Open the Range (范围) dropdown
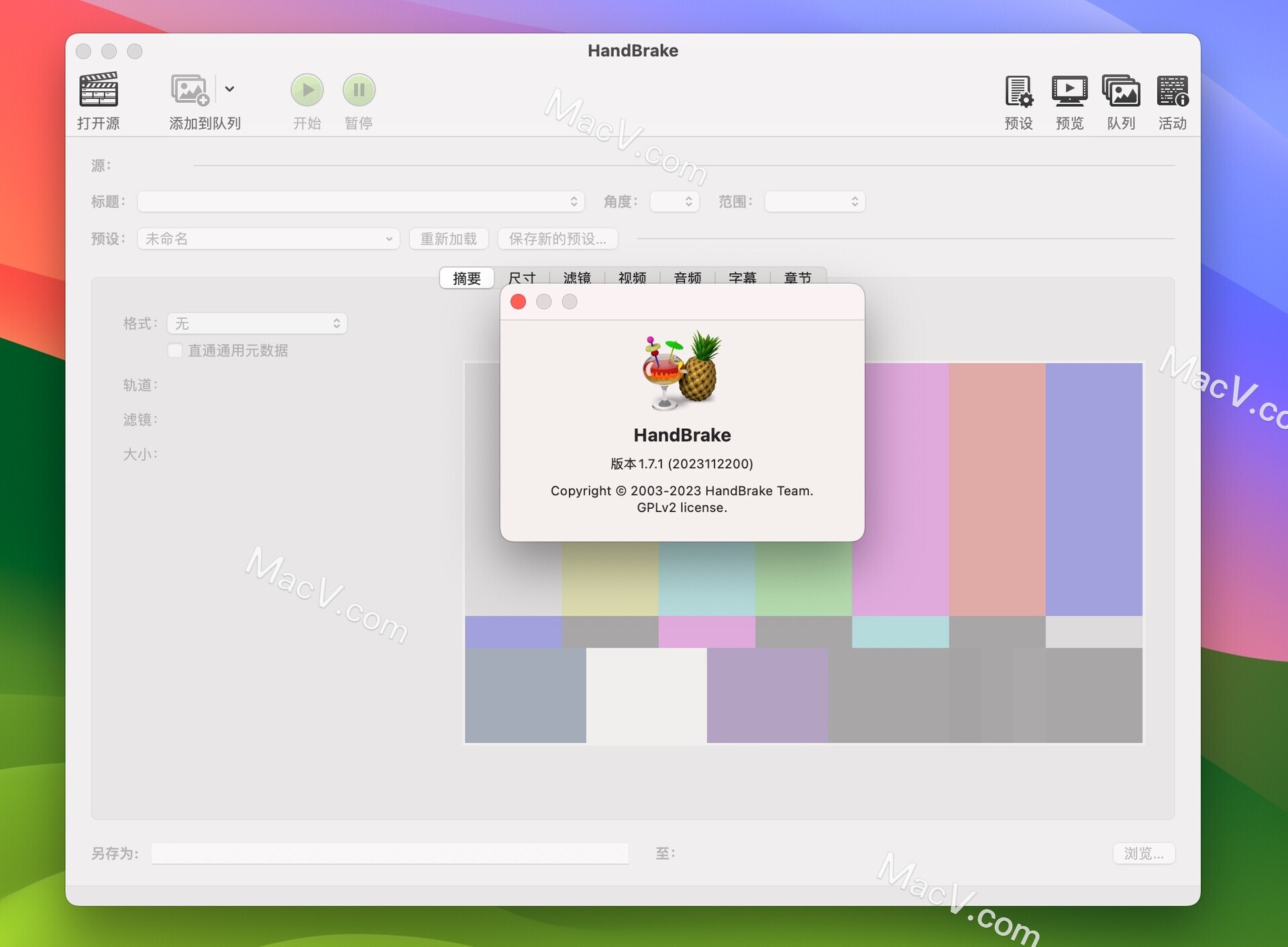1288x947 pixels. [815, 201]
